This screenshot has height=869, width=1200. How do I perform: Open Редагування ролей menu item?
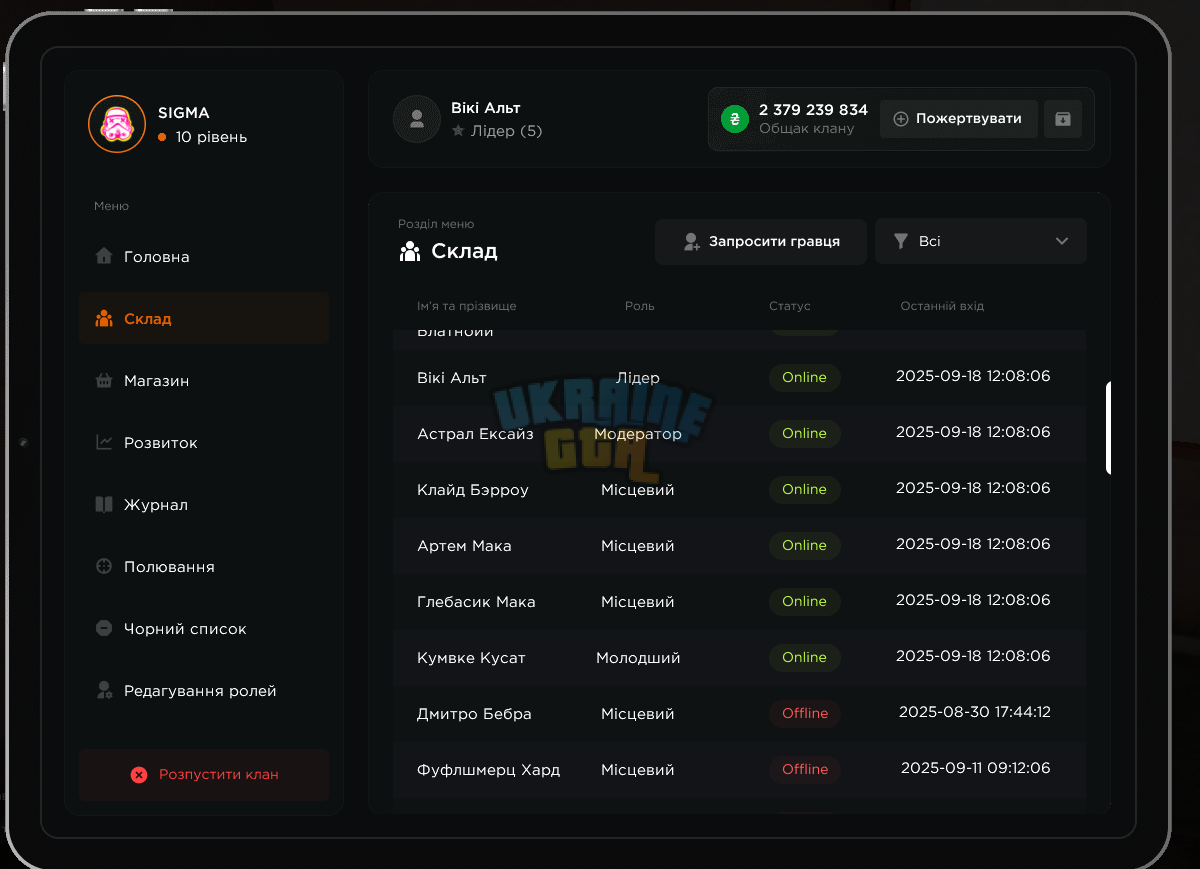[204, 690]
